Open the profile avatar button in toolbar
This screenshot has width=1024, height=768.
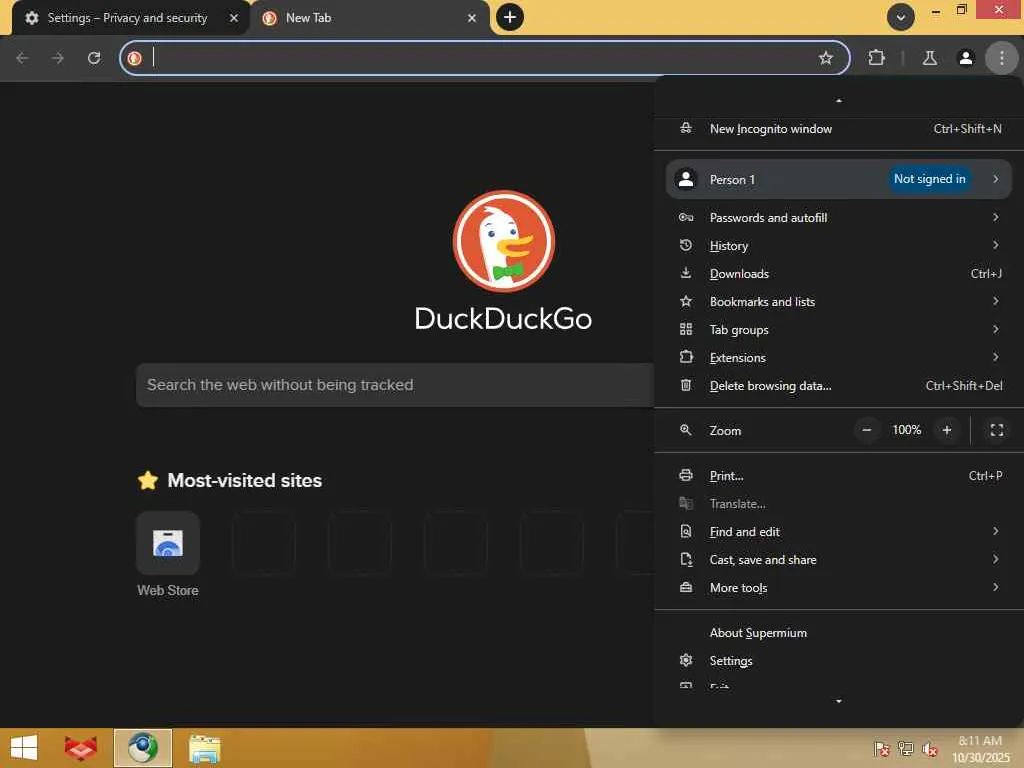(x=965, y=58)
